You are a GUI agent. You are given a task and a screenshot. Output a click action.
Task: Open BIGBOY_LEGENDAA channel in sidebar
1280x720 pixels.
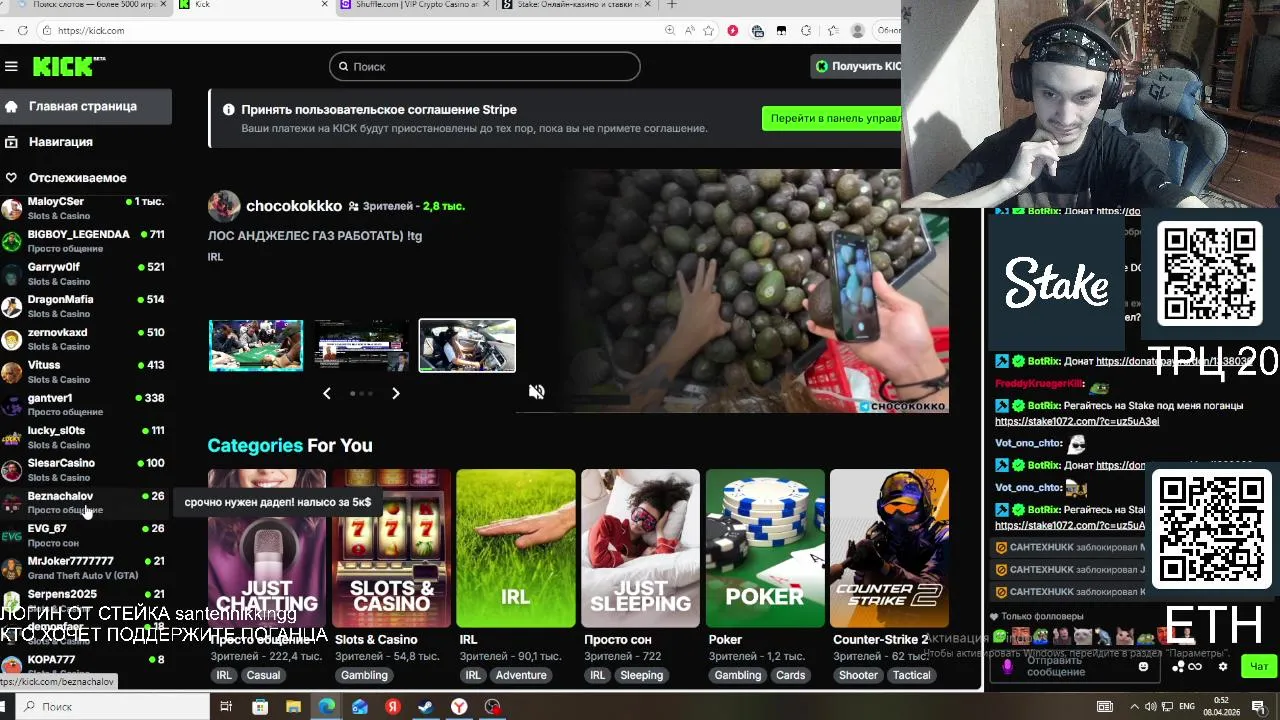point(85,241)
